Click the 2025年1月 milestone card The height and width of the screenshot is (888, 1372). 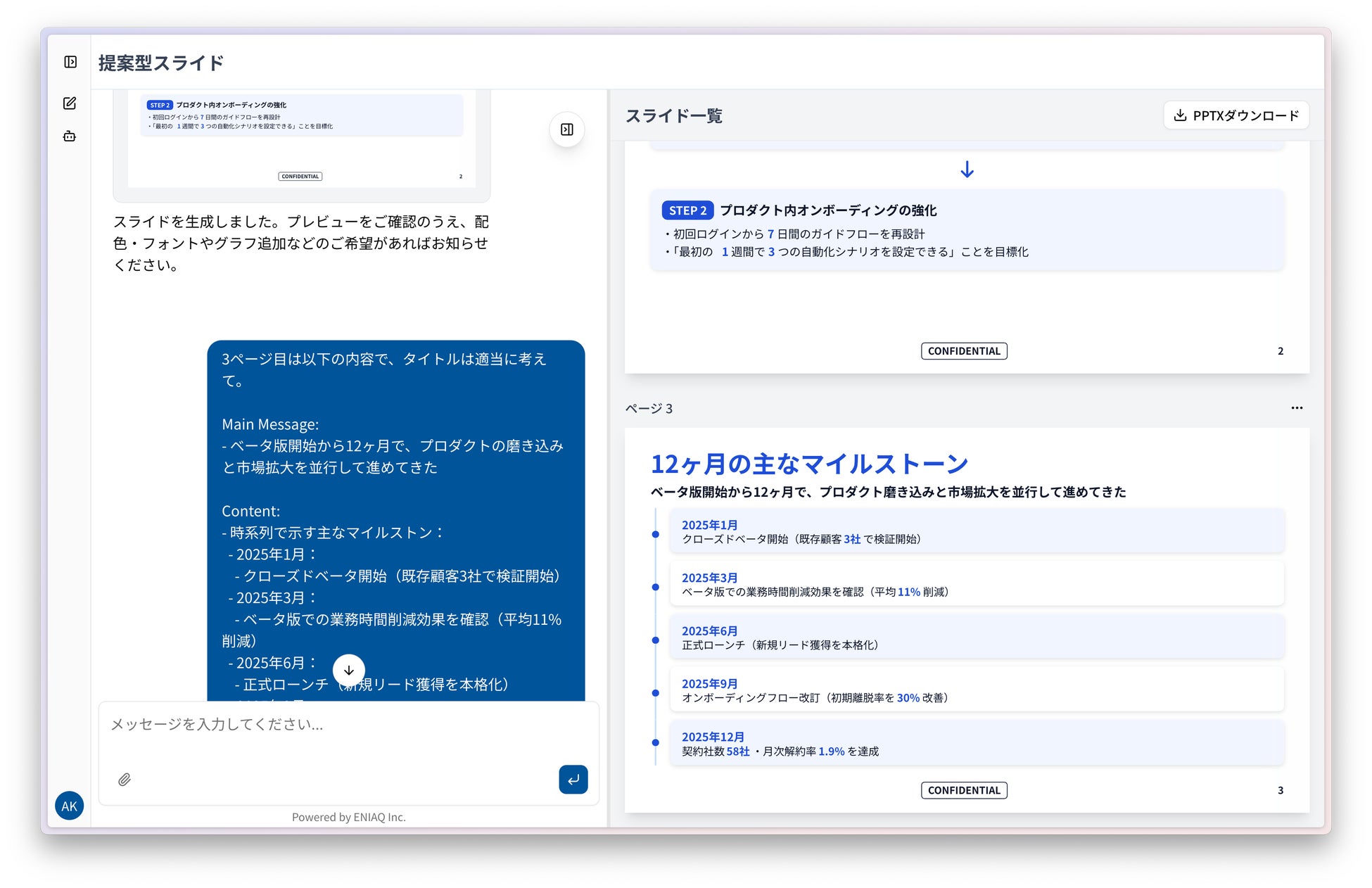(976, 532)
